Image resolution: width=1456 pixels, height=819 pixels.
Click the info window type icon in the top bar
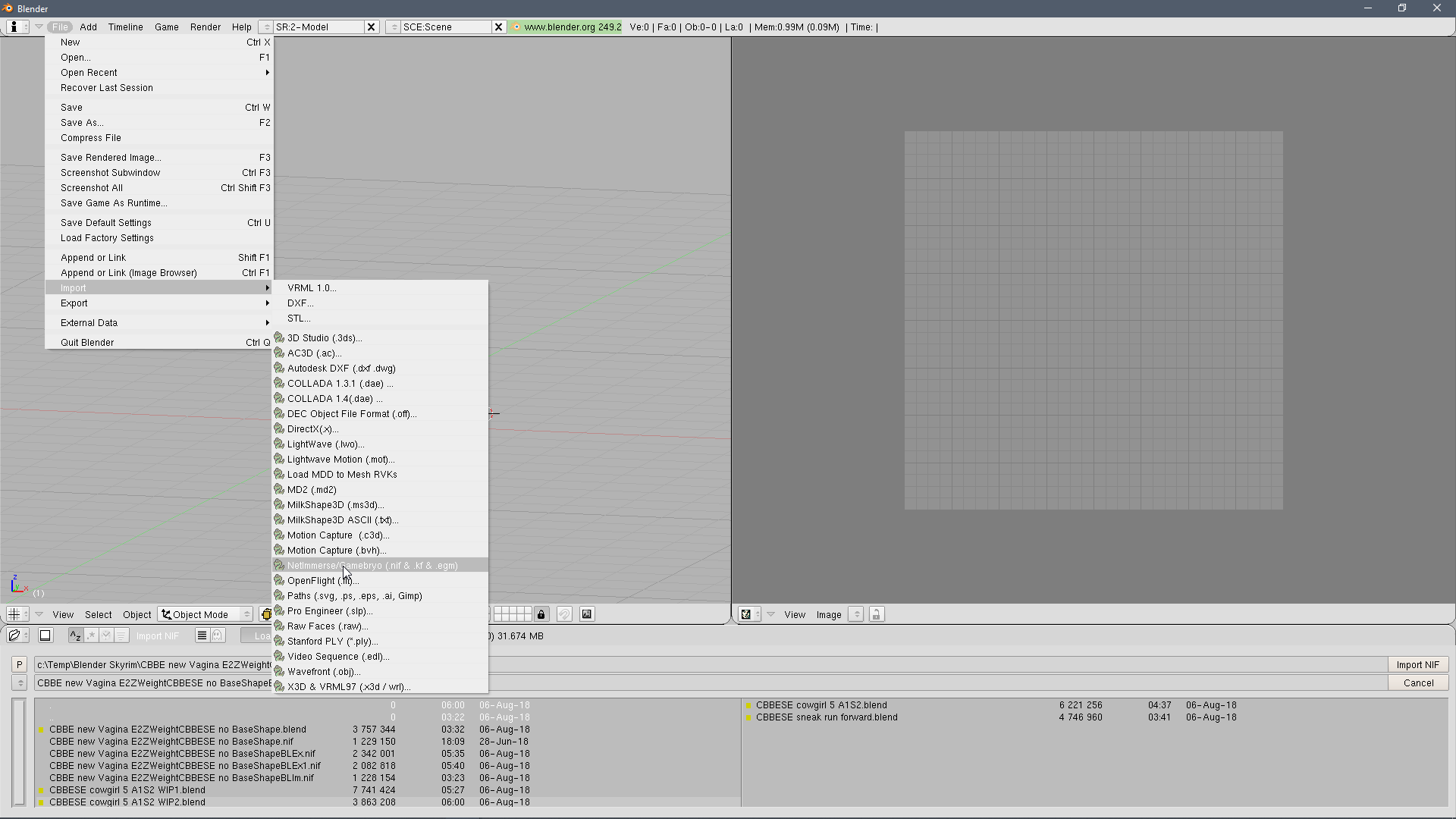pyautogui.click(x=14, y=27)
